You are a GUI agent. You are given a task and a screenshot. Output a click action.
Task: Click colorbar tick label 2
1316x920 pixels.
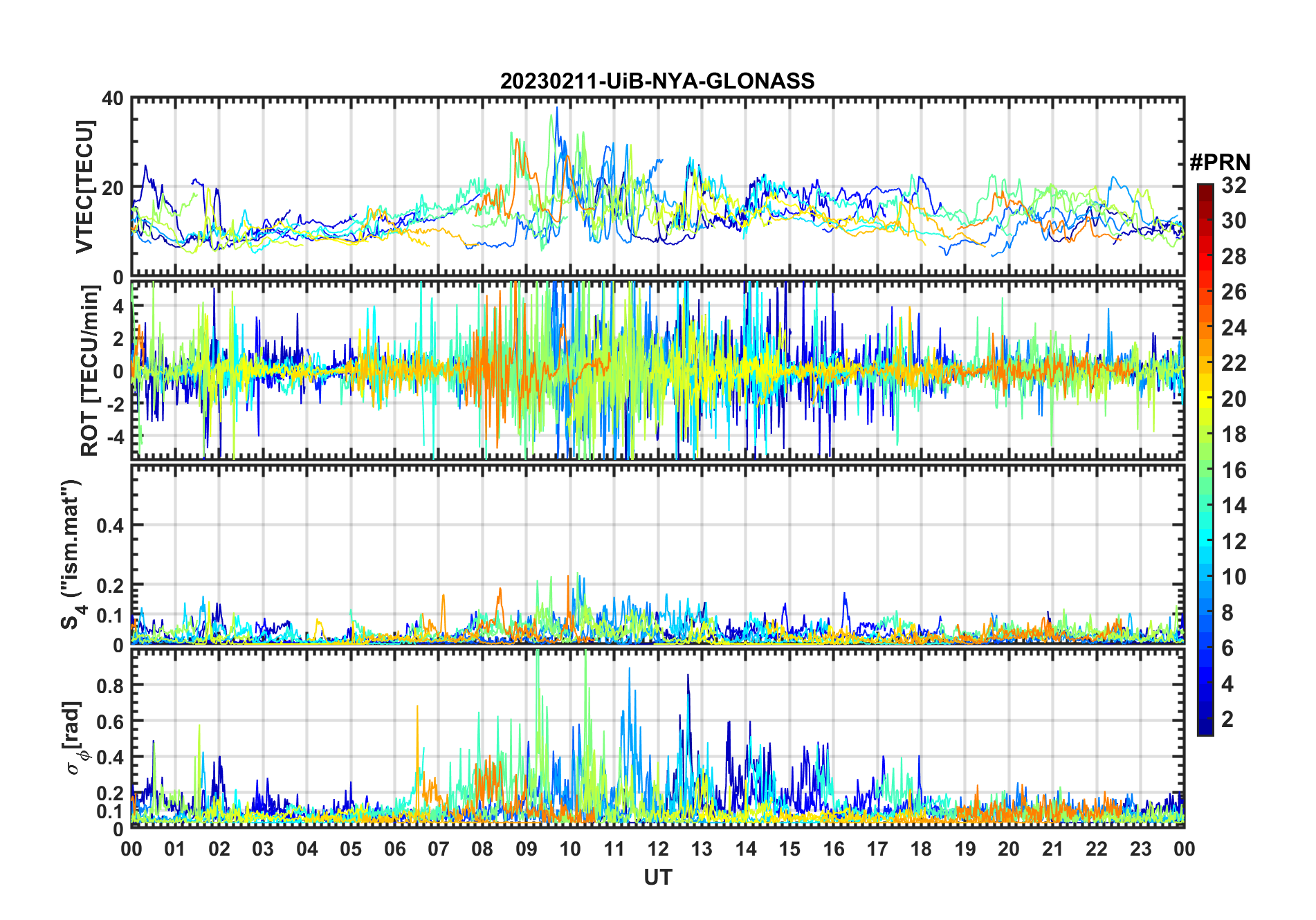click(1227, 719)
